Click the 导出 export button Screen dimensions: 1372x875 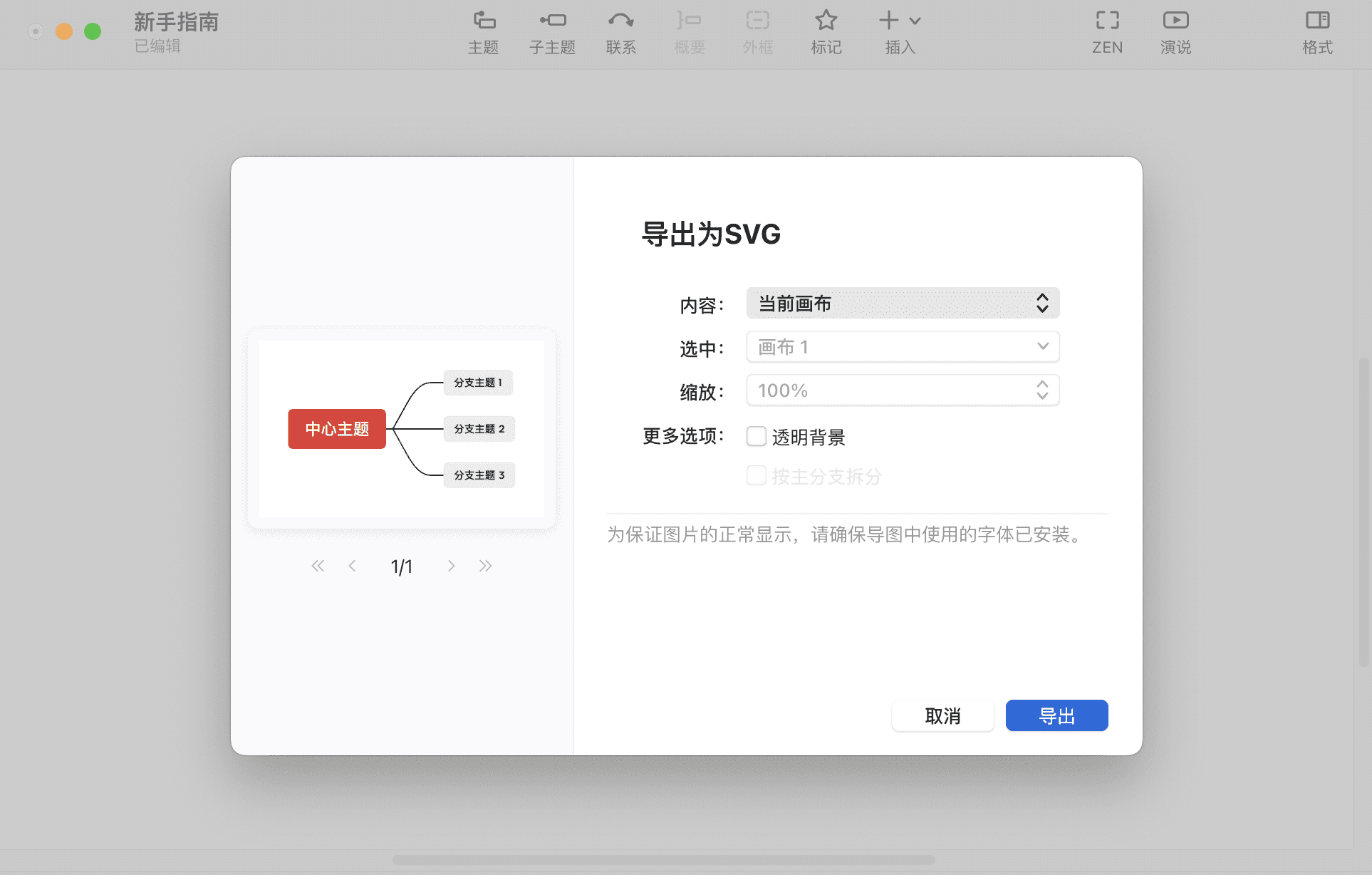pyautogui.click(x=1056, y=715)
